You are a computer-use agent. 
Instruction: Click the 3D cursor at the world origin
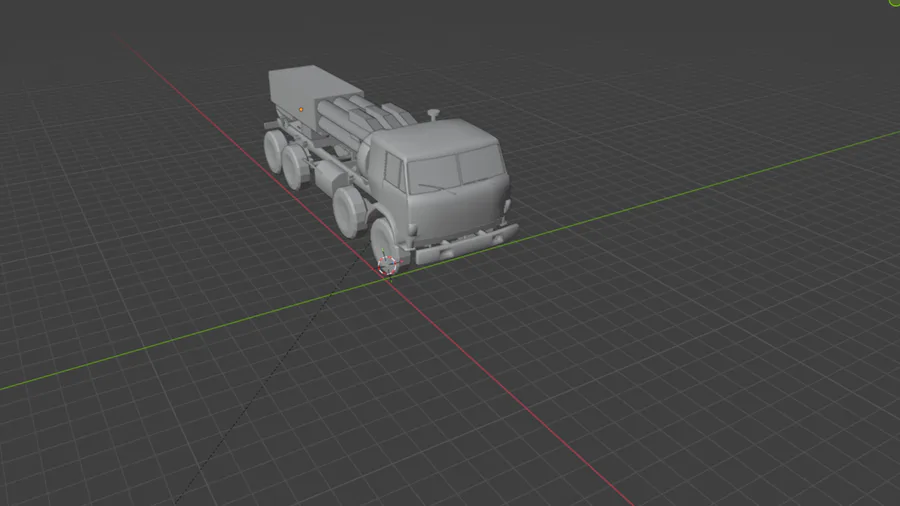point(387,265)
